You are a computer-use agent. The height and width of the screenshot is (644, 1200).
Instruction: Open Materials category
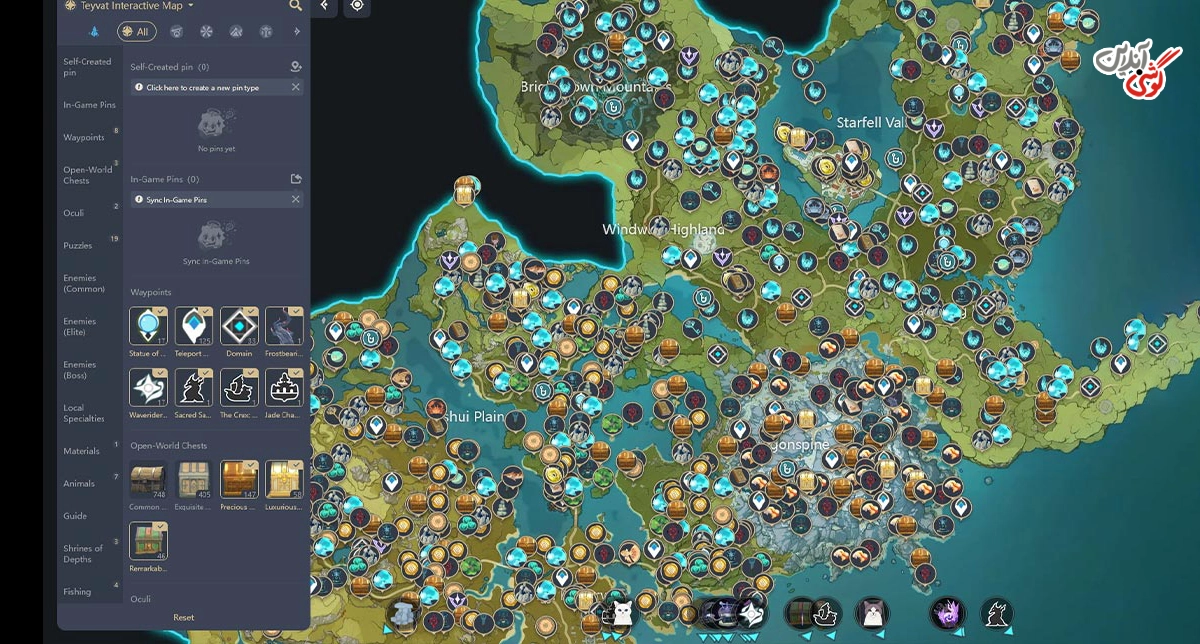(82, 451)
